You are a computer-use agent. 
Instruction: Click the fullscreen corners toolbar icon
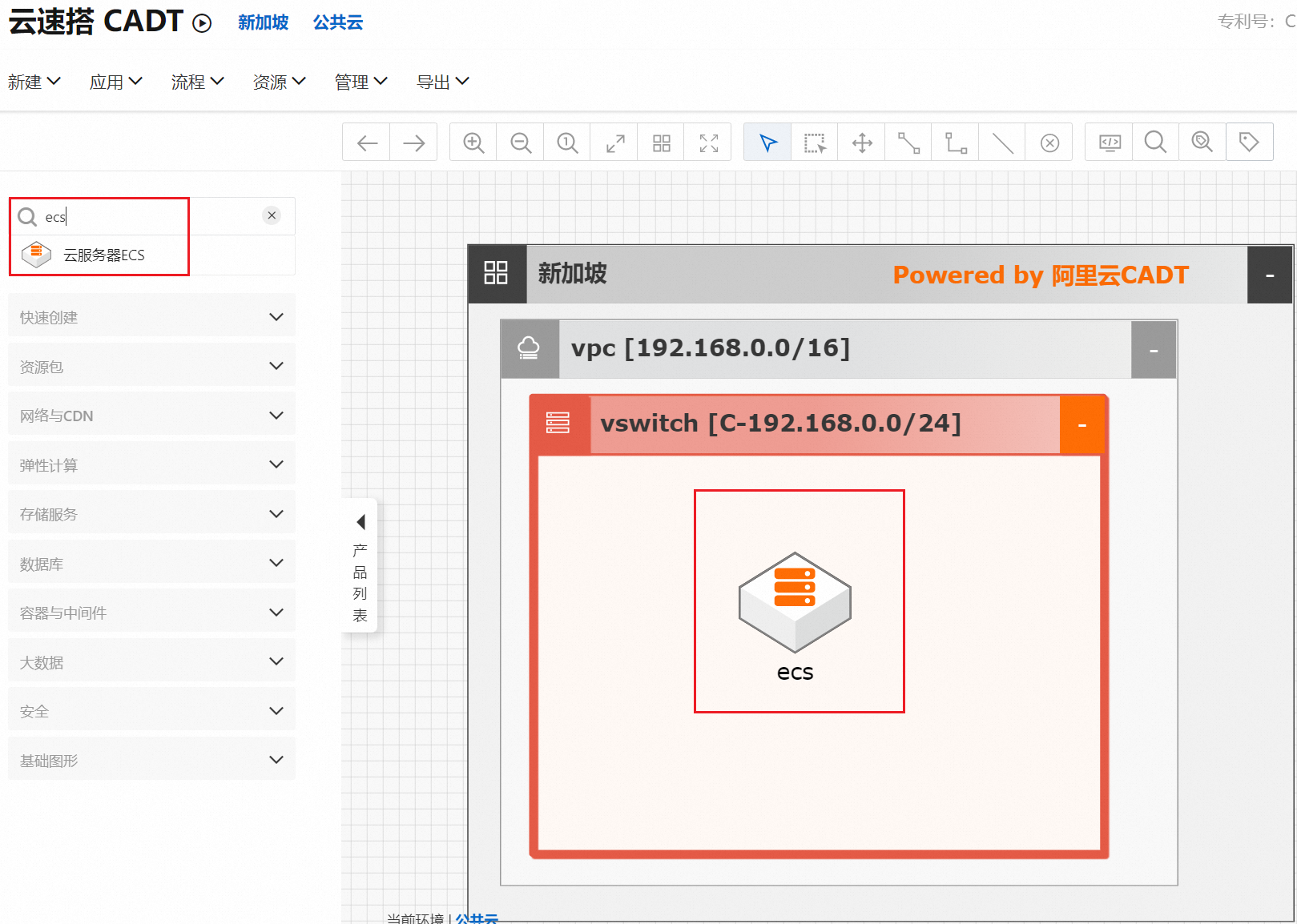click(x=708, y=143)
